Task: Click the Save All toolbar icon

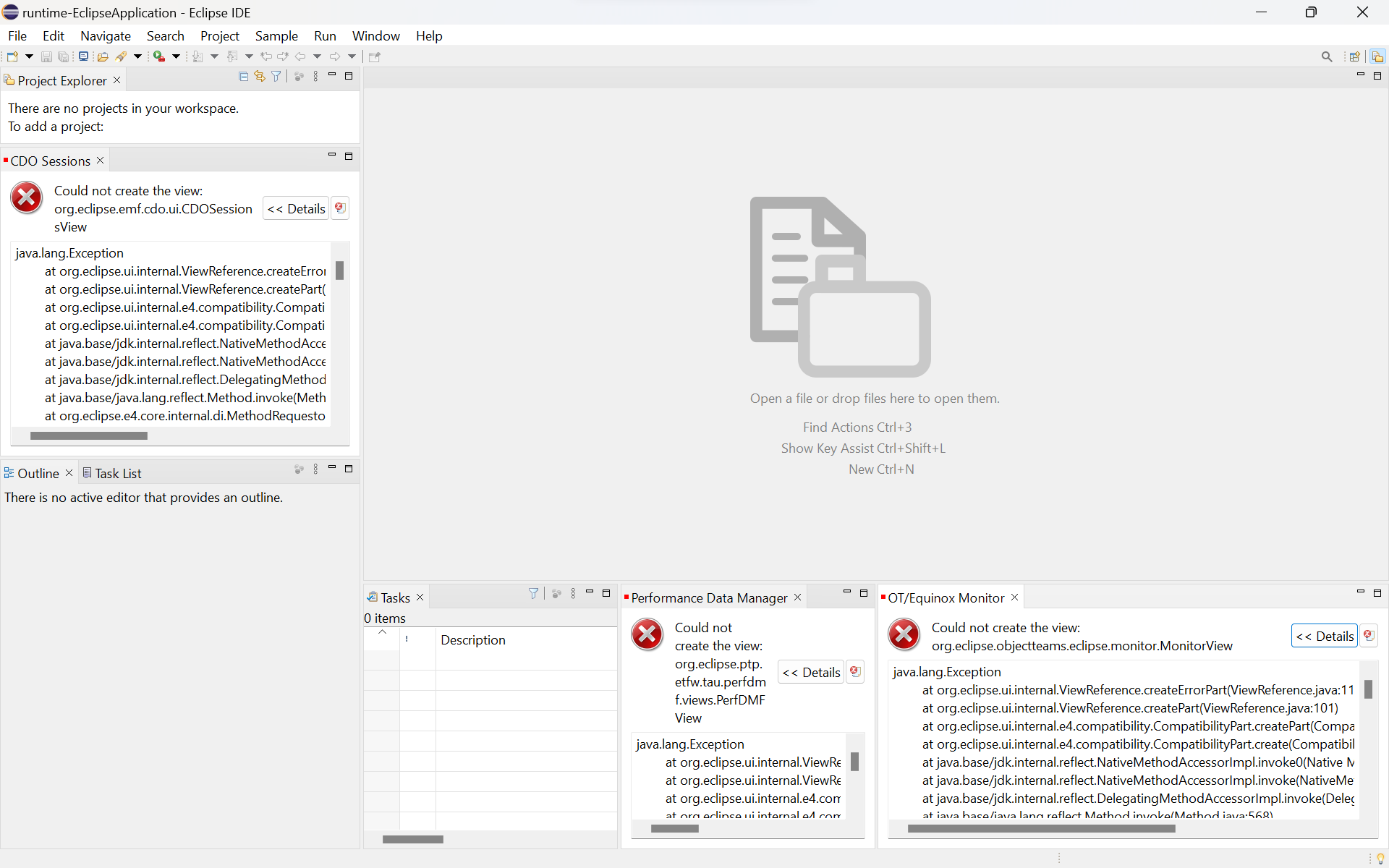Action: 64,56
